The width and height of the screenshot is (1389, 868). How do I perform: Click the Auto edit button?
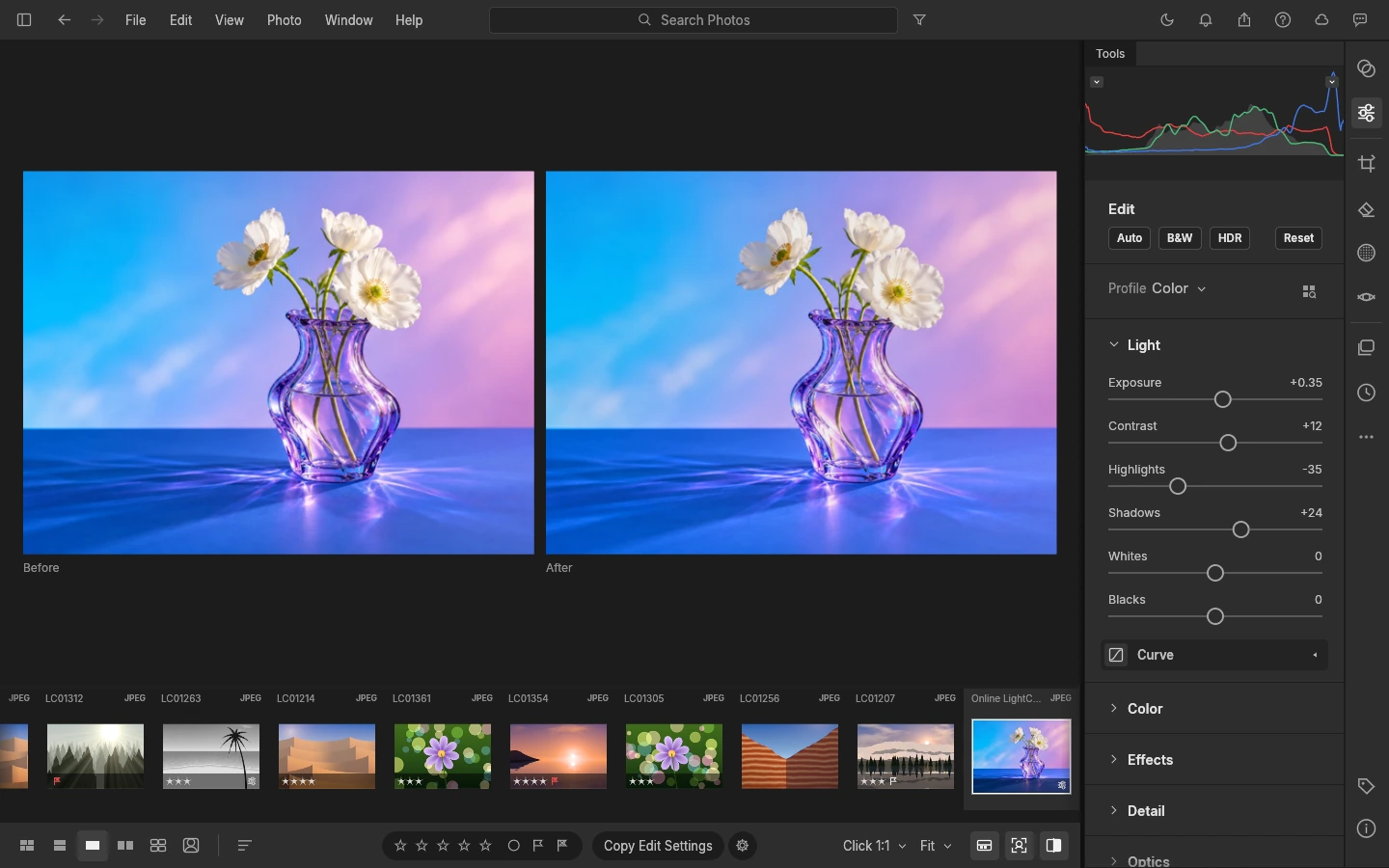(x=1130, y=238)
